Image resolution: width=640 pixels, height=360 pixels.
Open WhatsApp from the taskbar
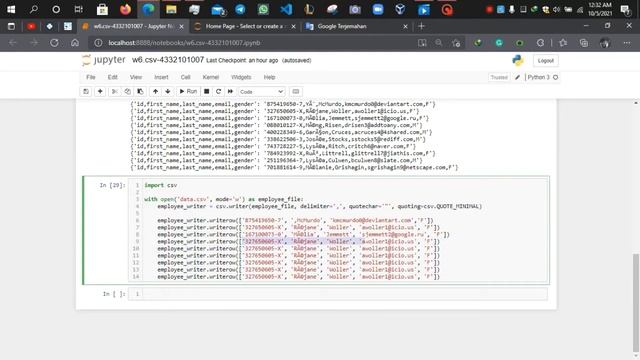click(x=263, y=9)
